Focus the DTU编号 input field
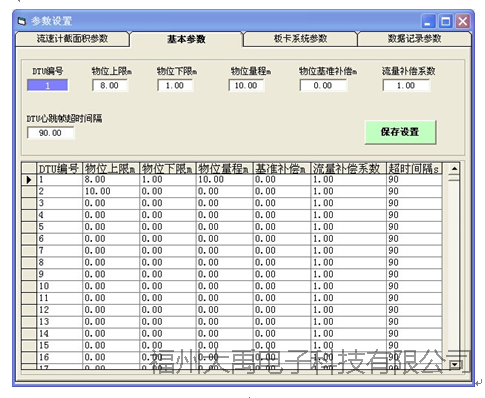 click(48, 85)
